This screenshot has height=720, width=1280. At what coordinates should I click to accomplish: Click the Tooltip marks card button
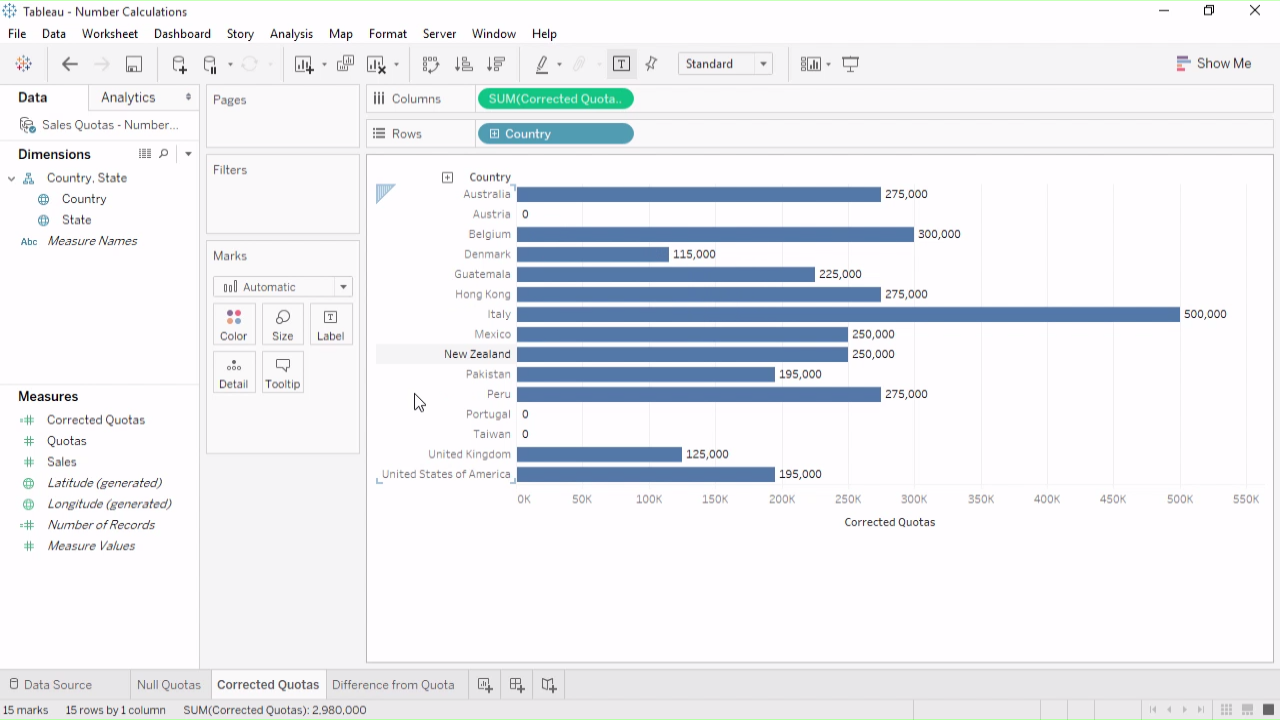283,372
